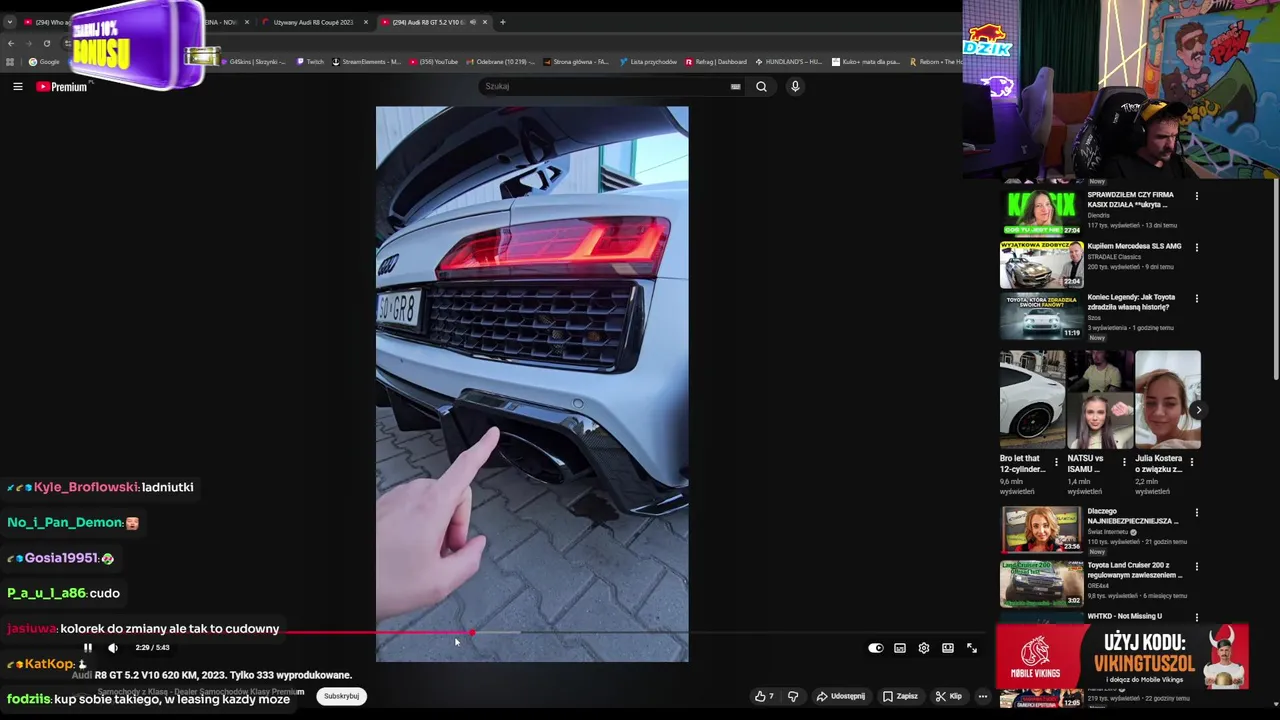Image resolution: width=1280 pixels, height=720 pixels.
Task: Go back with the browser back arrow
Action: click(11, 43)
